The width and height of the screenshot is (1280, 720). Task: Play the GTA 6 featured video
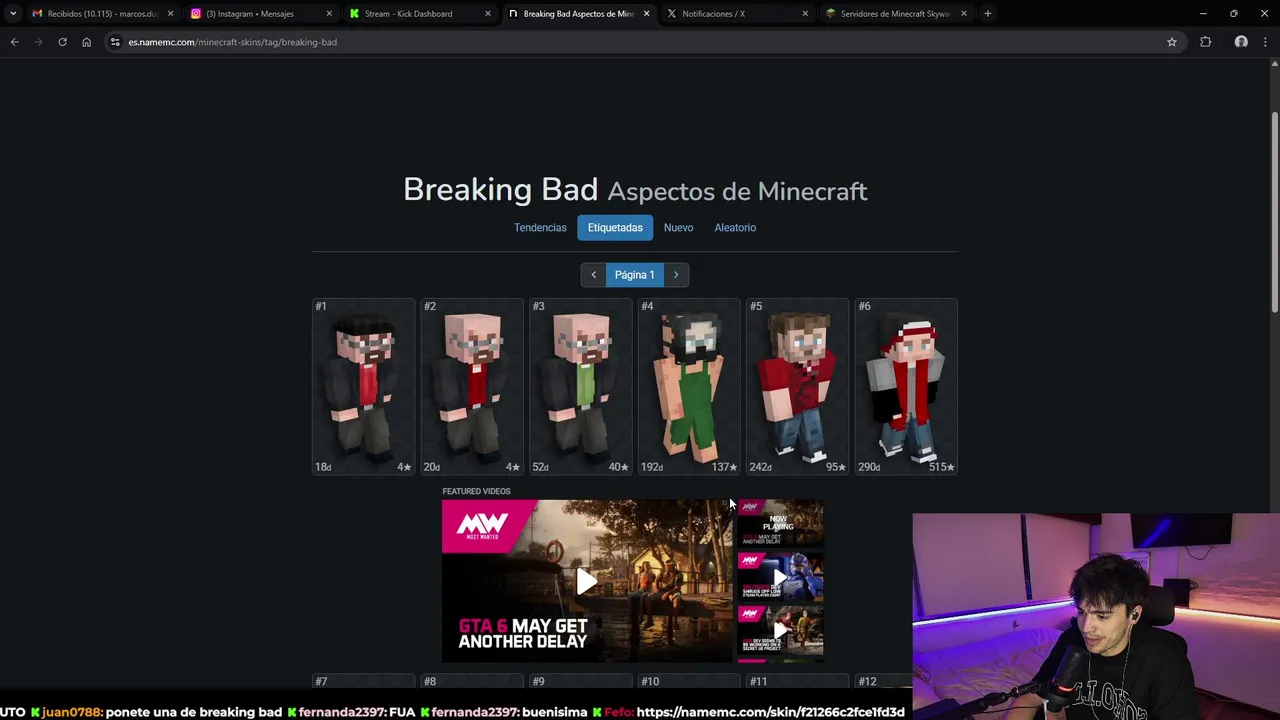pos(587,581)
